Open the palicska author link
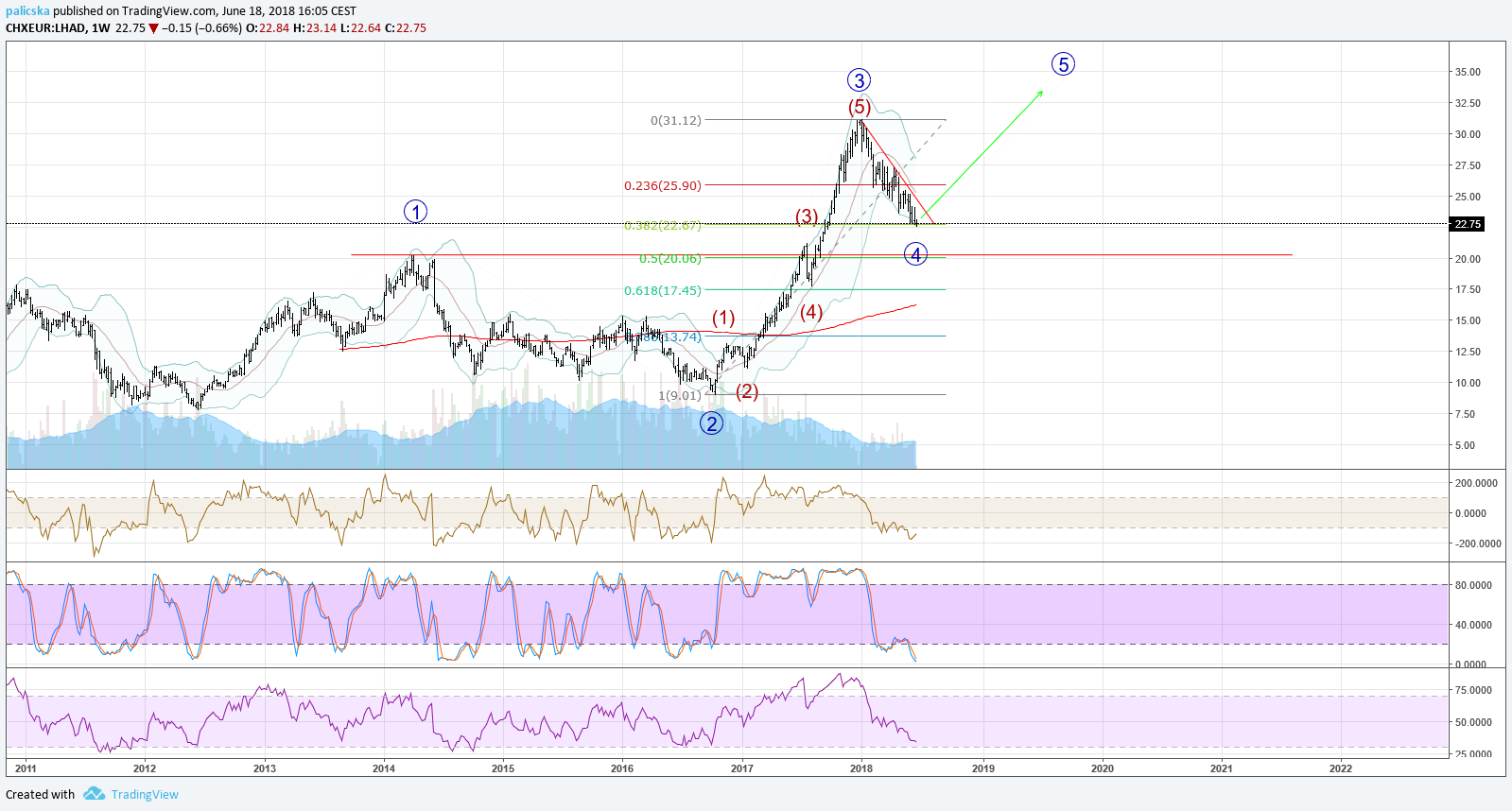The width and height of the screenshot is (1512, 811). [27, 11]
